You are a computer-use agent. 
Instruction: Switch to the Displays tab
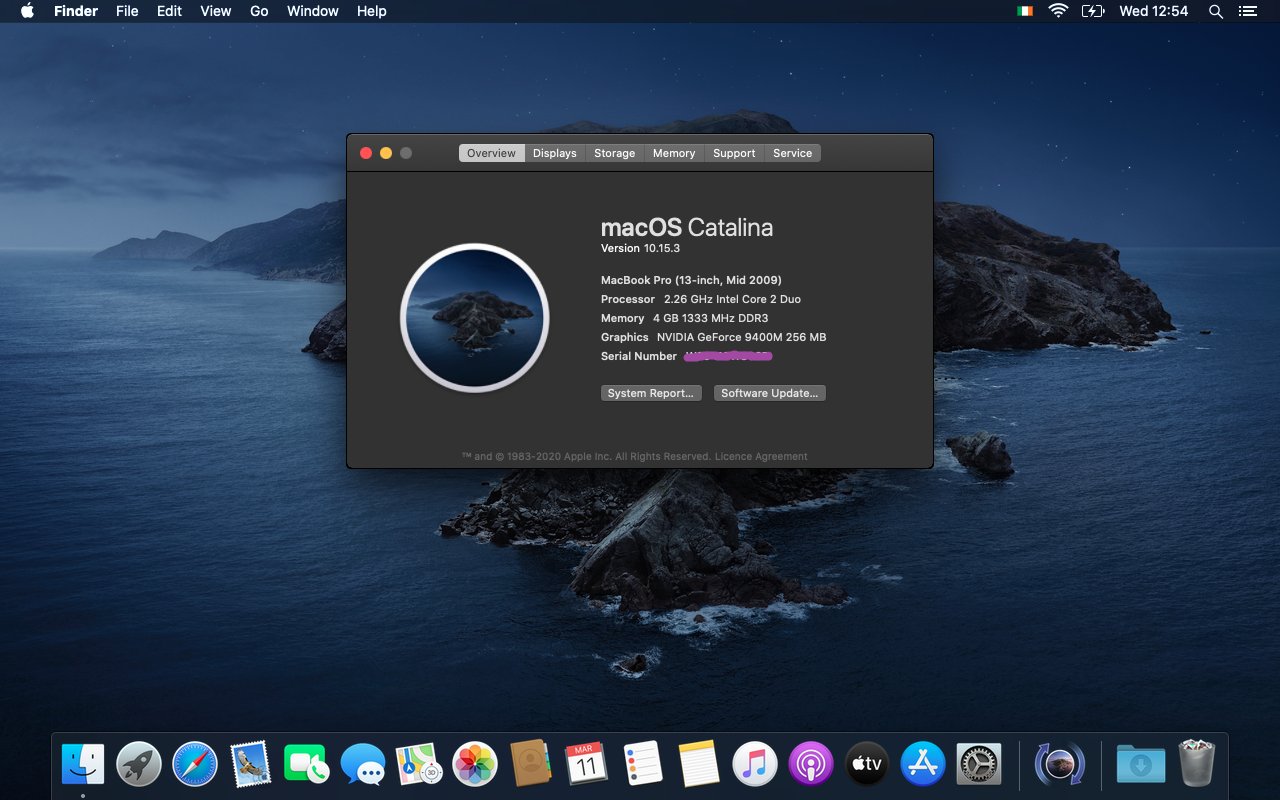pos(554,153)
